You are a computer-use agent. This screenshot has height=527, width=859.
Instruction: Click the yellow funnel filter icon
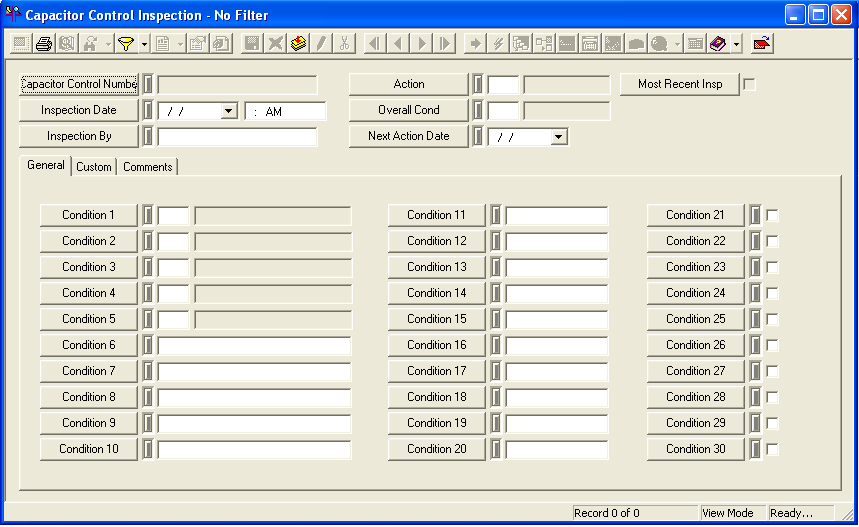(x=126, y=43)
